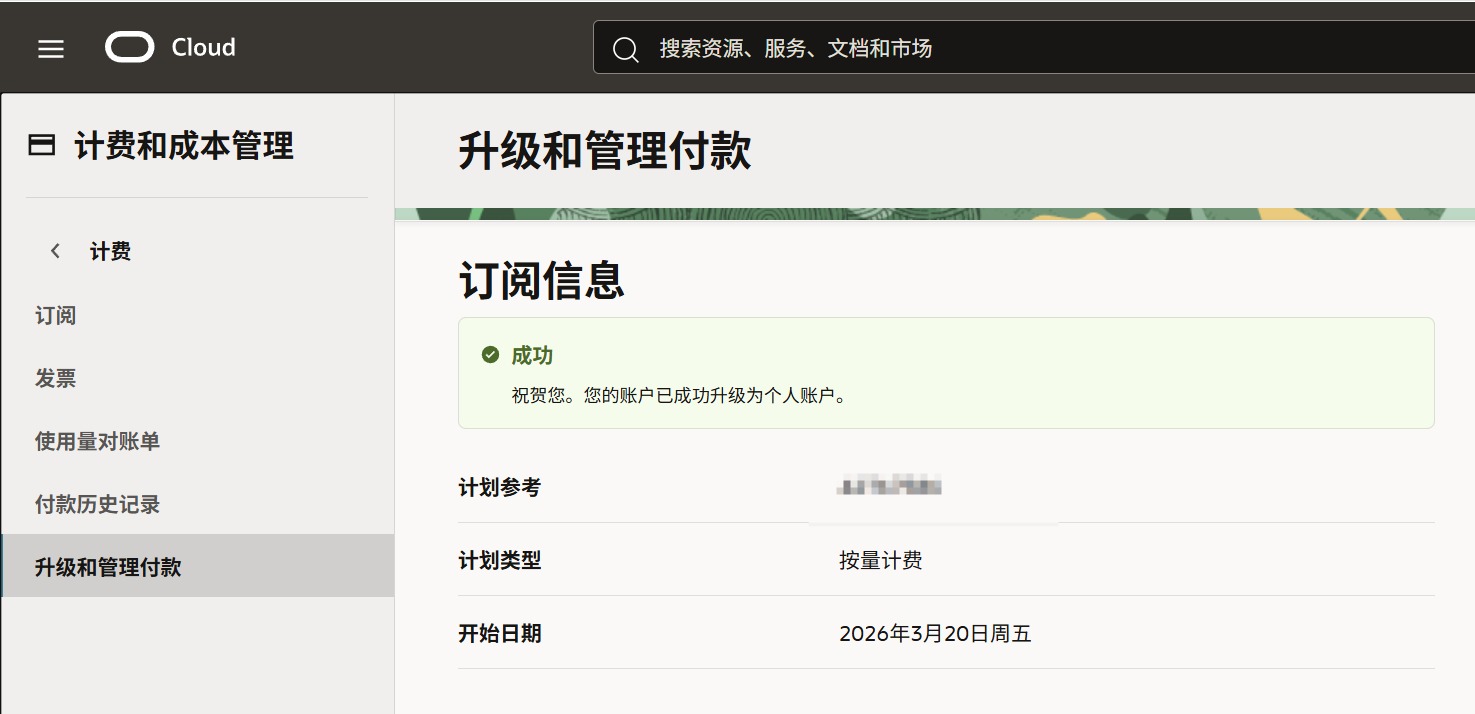Click the green success checkmark icon

pos(487,354)
